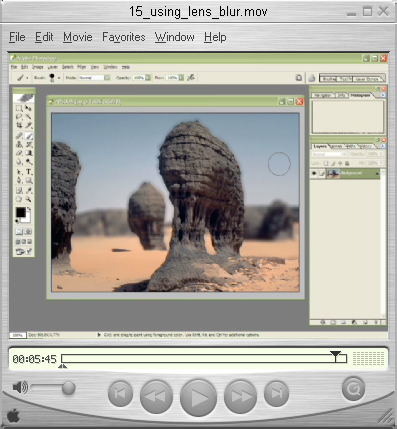This screenshot has height=429, width=397.
Task: Select the Rectangular Marquee tool
Action: pos(19,108)
